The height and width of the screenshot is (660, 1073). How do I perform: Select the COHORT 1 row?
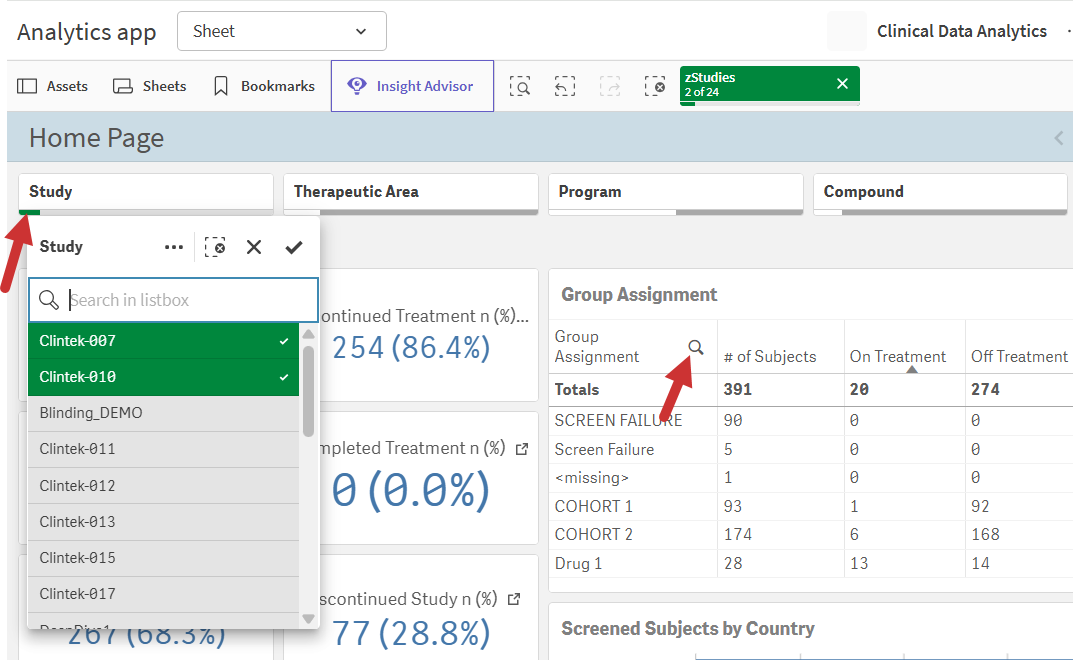[594, 507]
